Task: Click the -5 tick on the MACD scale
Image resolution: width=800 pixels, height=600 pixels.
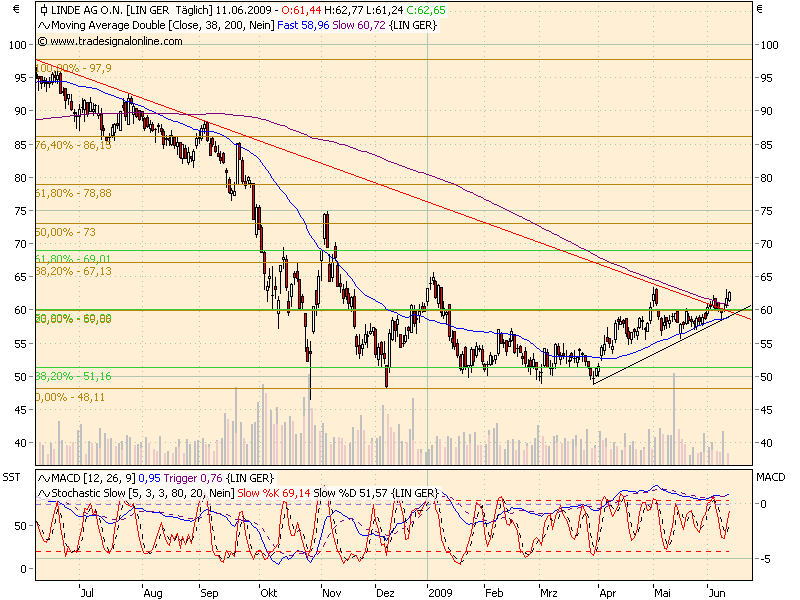Action: click(766, 559)
